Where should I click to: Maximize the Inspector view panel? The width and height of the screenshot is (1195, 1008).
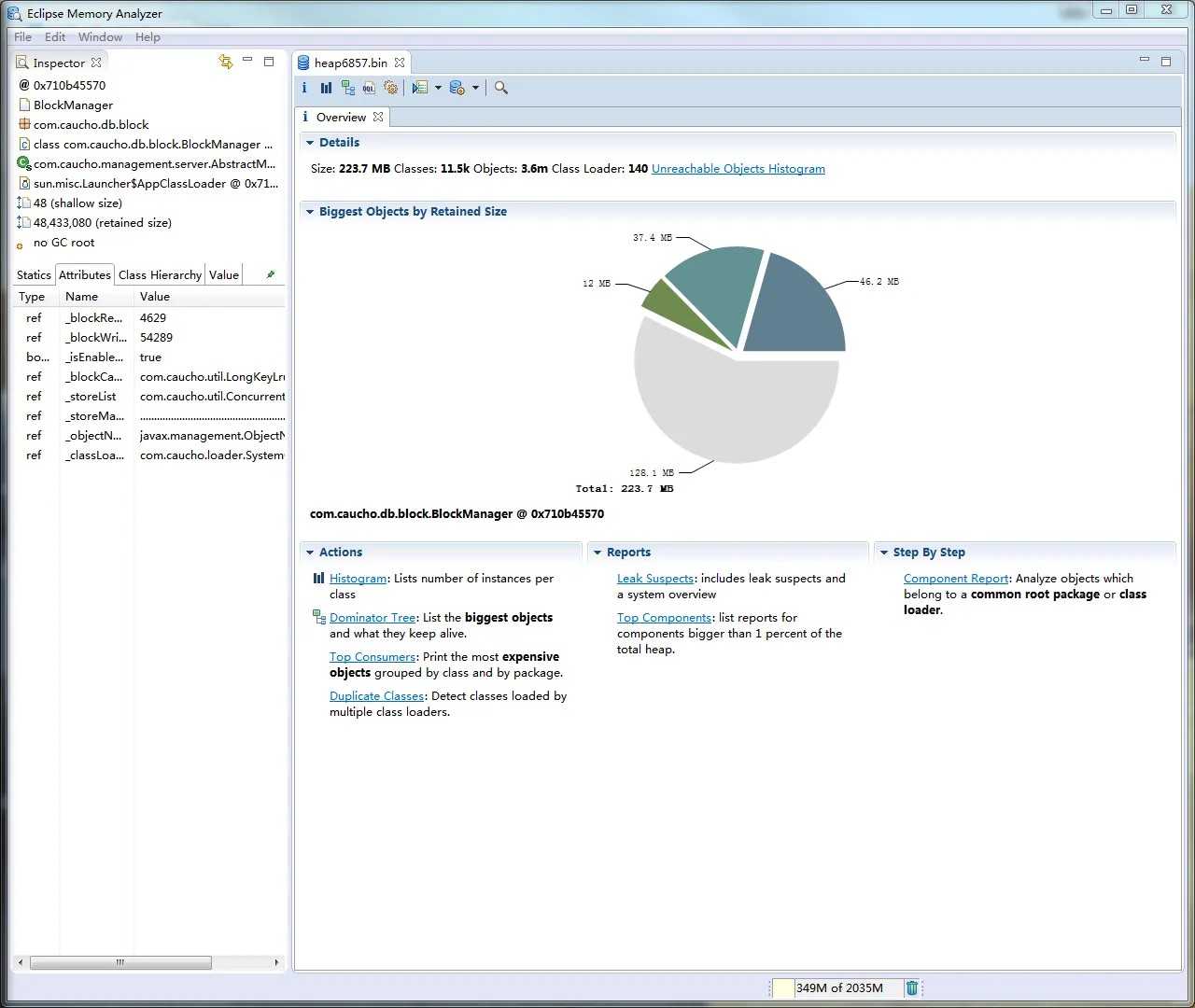pos(269,62)
